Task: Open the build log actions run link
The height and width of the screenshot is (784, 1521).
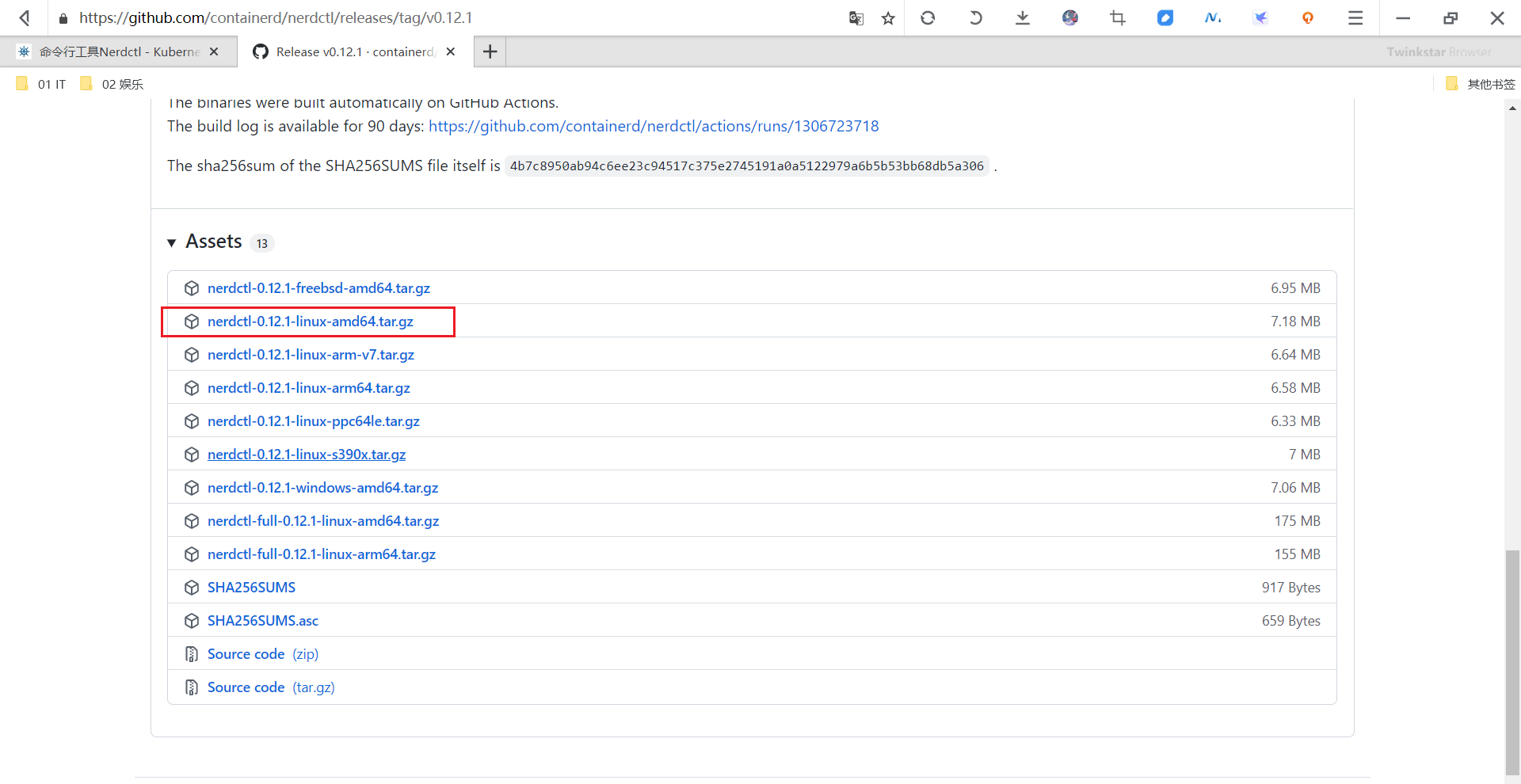Action: pos(653,126)
